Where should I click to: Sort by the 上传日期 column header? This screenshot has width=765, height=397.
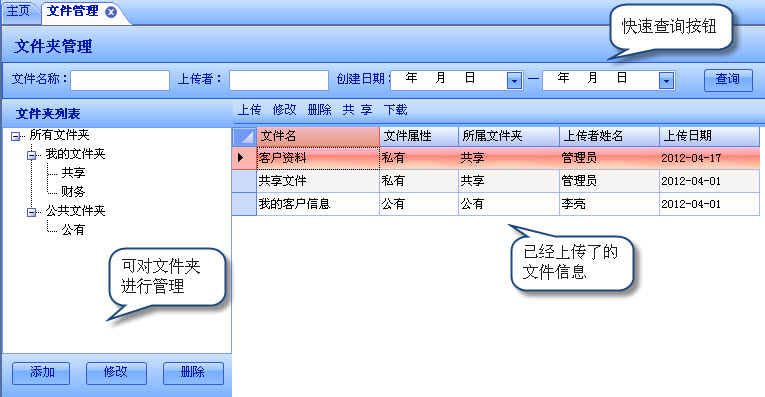(x=709, y=137)
